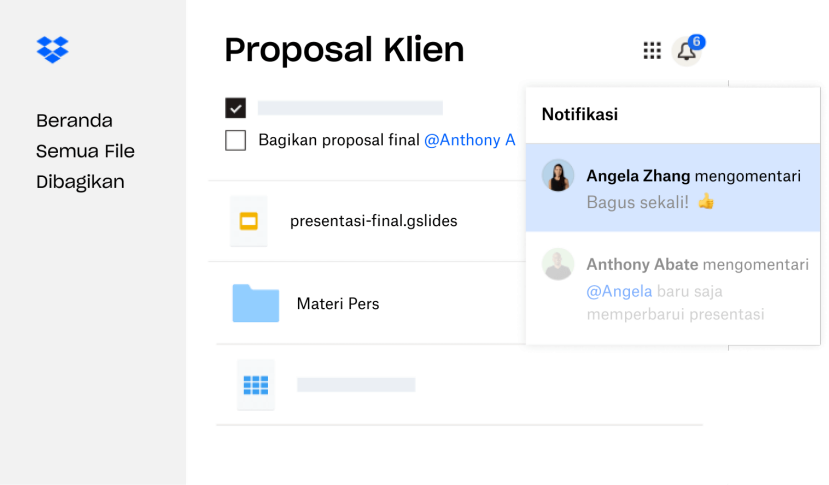Check the Bagikan proposal final checkbox
This screenshot has height=485, width=829.
click(235, 140)
